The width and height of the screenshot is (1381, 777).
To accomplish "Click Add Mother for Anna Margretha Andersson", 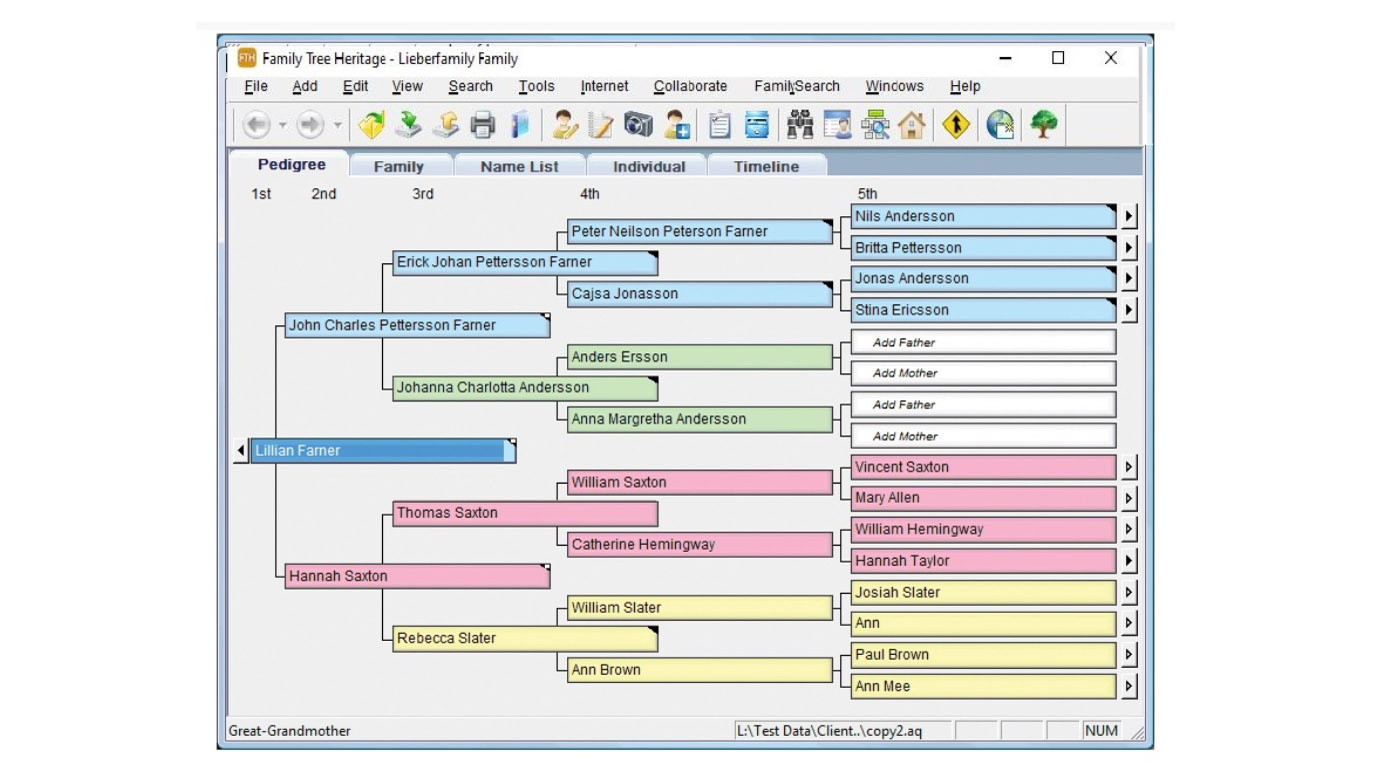I will (983, 436).
